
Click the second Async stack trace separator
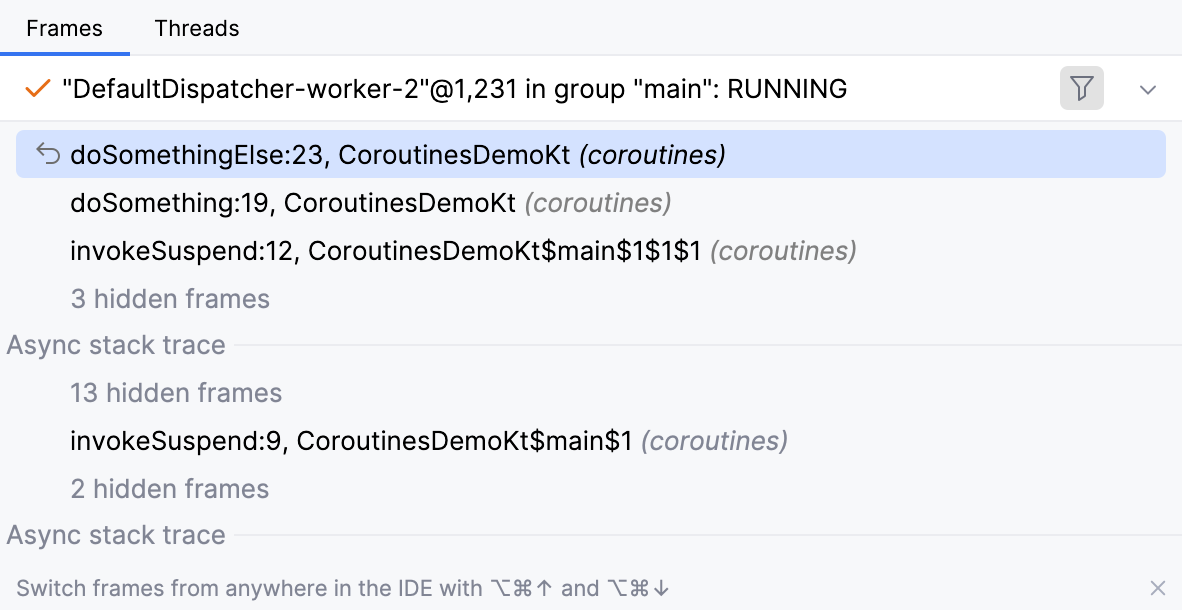pos(115,535)
